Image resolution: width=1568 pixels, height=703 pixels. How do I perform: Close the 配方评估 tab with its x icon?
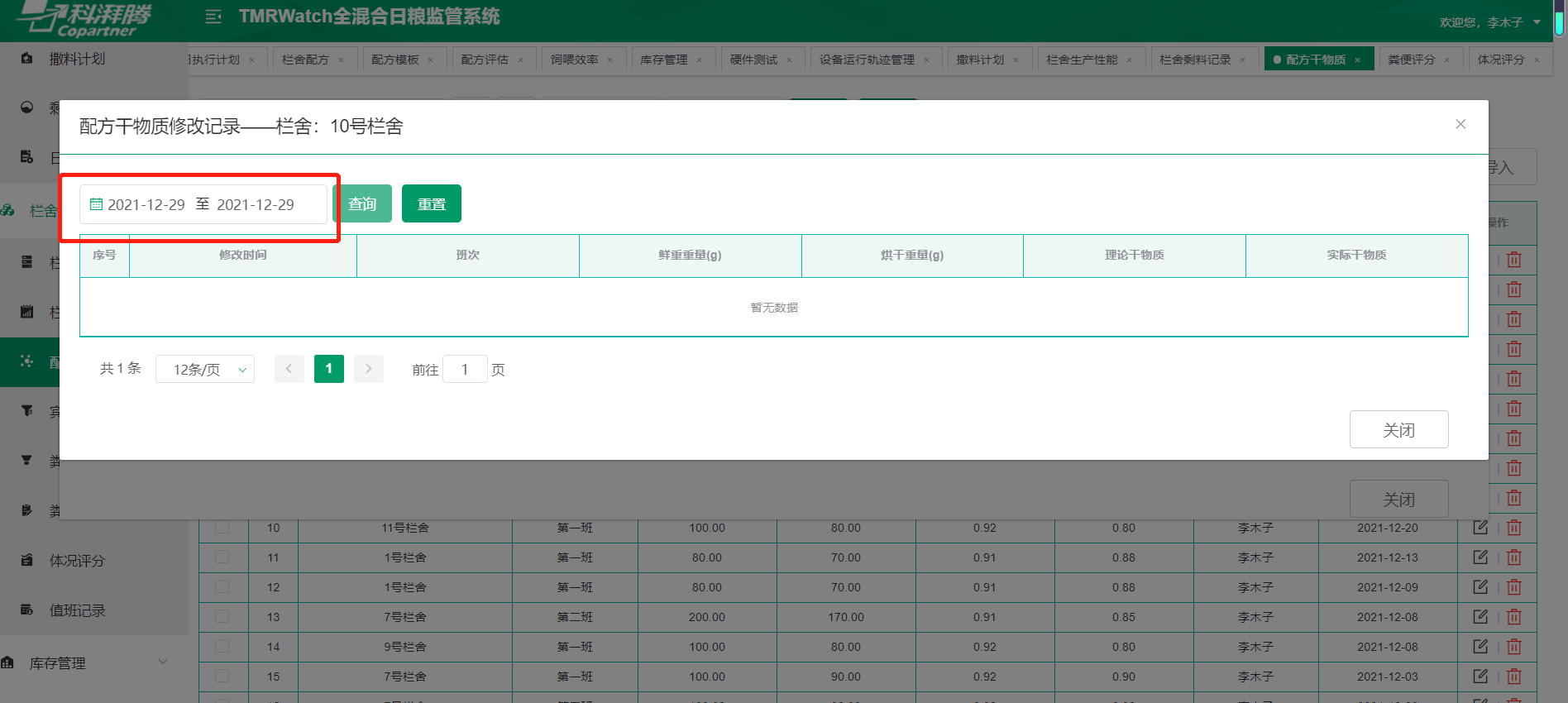click(520, 60)
